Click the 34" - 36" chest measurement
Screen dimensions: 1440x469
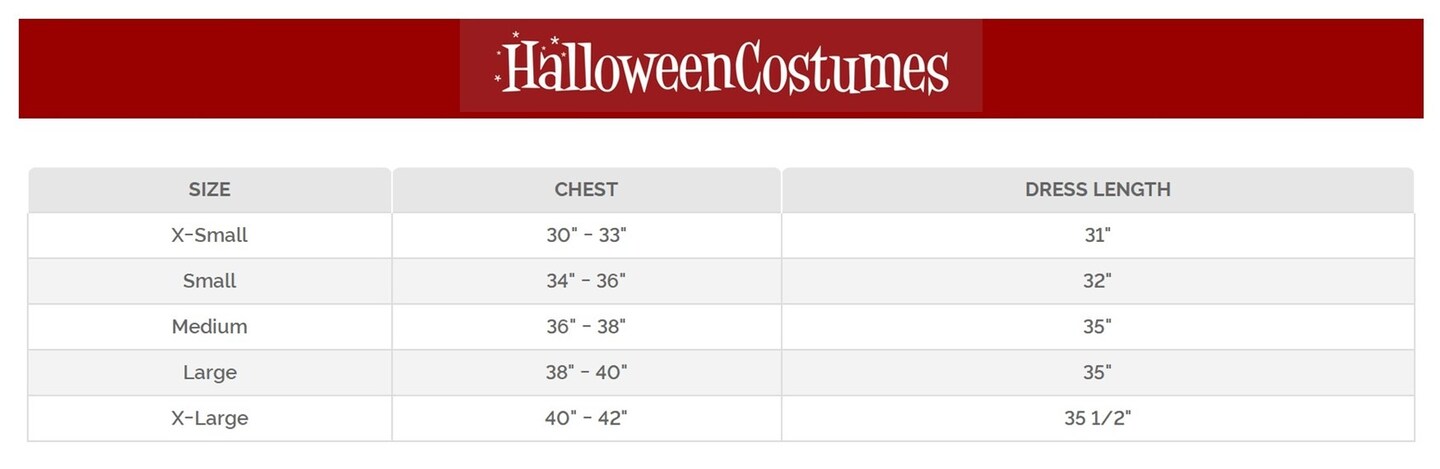pyautogui.click(x=586, y=282)
